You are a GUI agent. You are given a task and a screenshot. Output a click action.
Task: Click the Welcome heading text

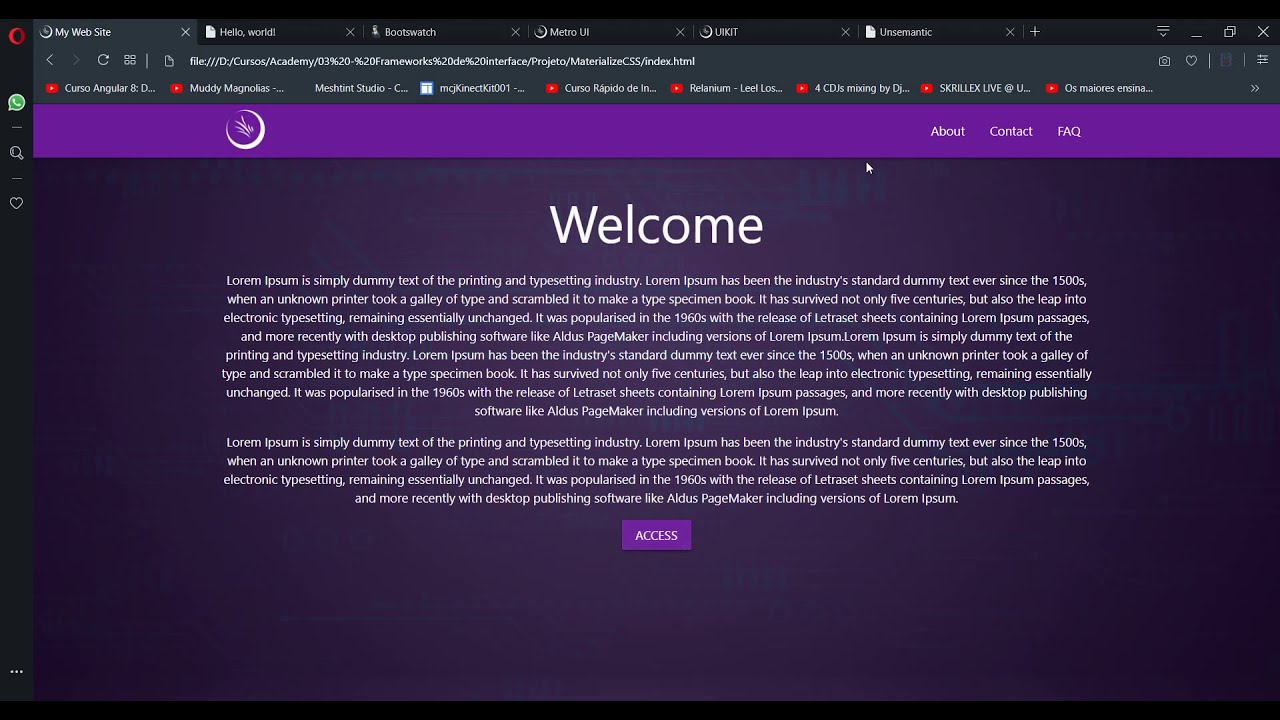point(656,225)
